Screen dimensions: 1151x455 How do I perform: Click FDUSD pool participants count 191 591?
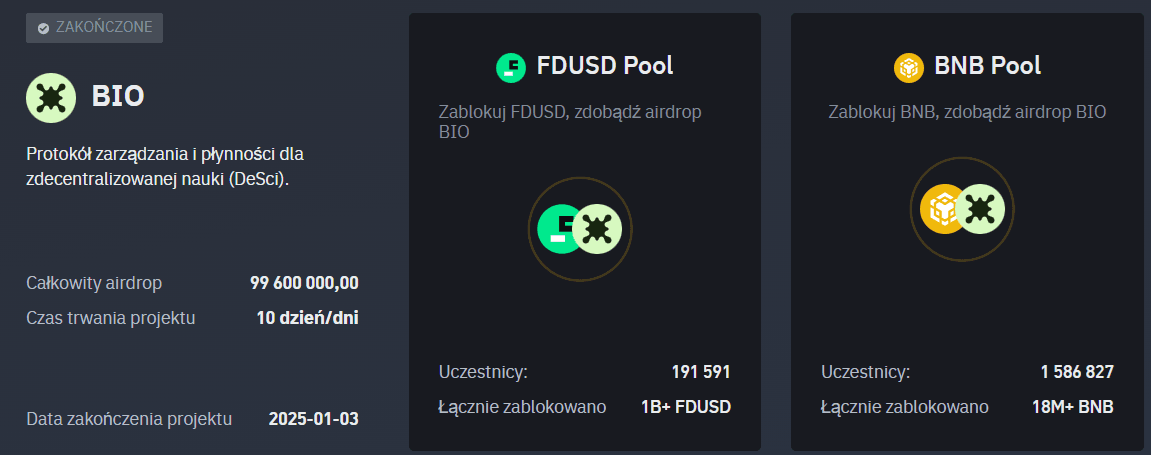tap(701, 372)
